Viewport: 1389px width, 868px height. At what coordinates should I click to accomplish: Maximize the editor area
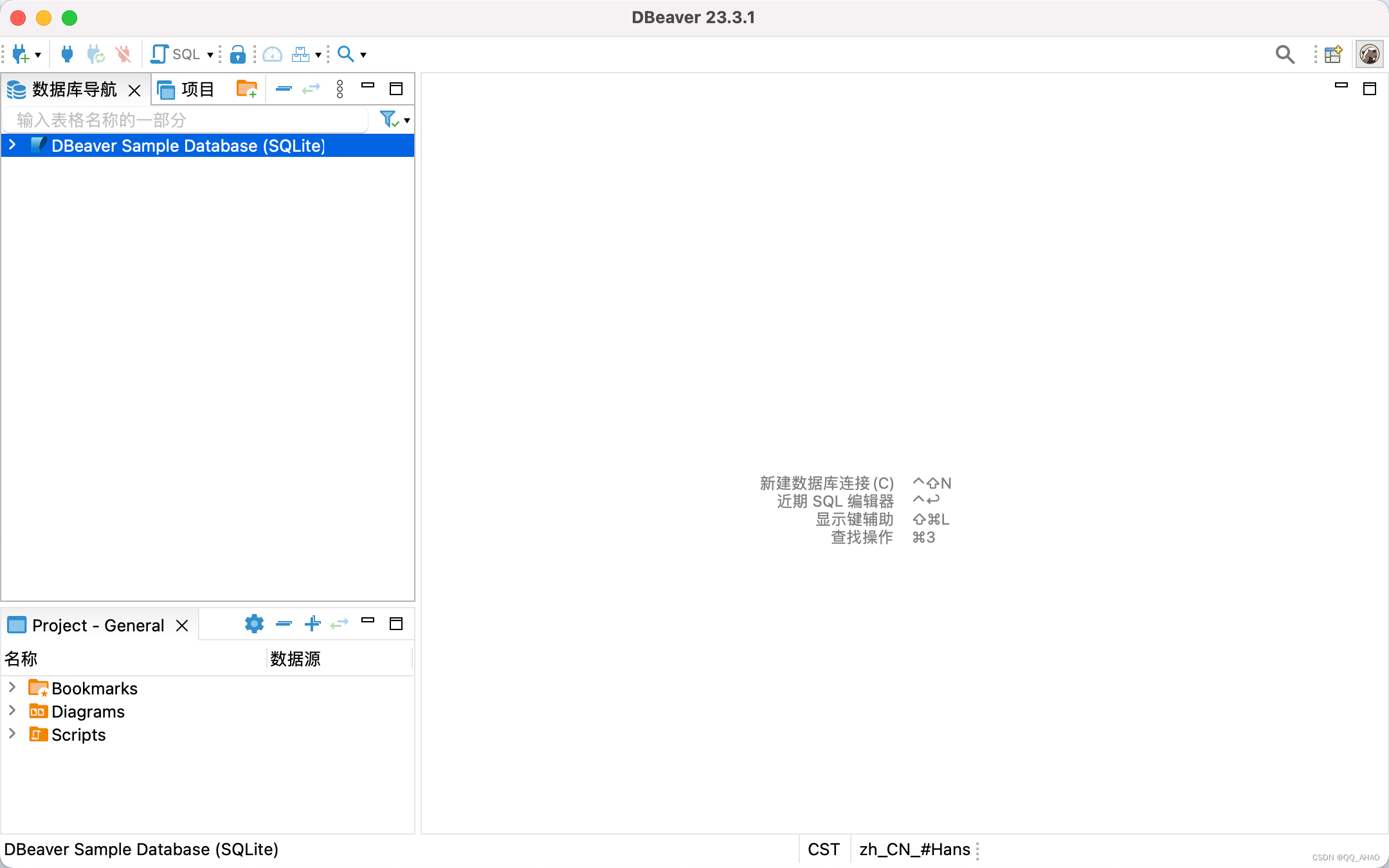(x=1370, y=89)
